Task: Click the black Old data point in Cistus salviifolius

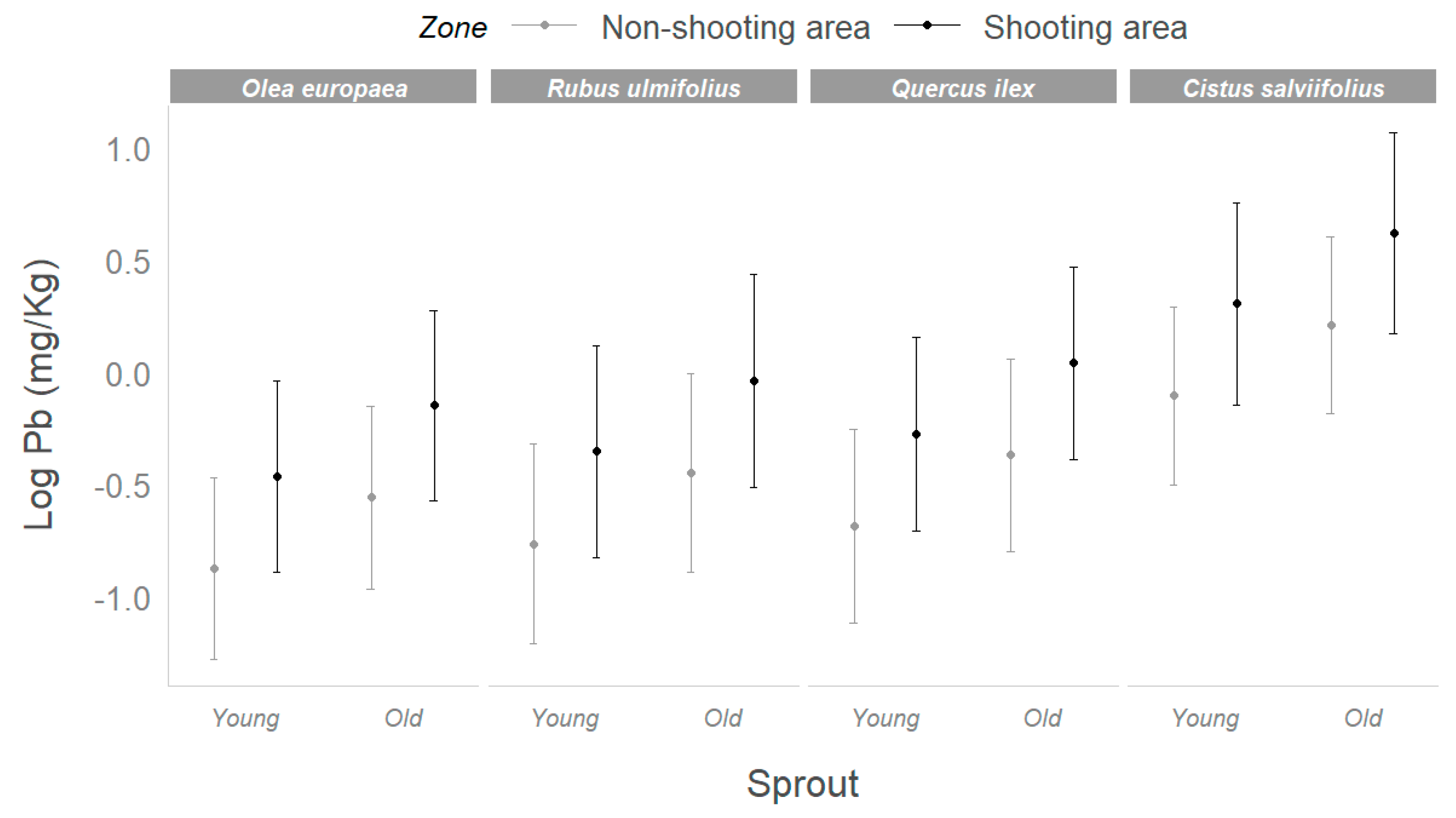Action: coord(1394,233)
